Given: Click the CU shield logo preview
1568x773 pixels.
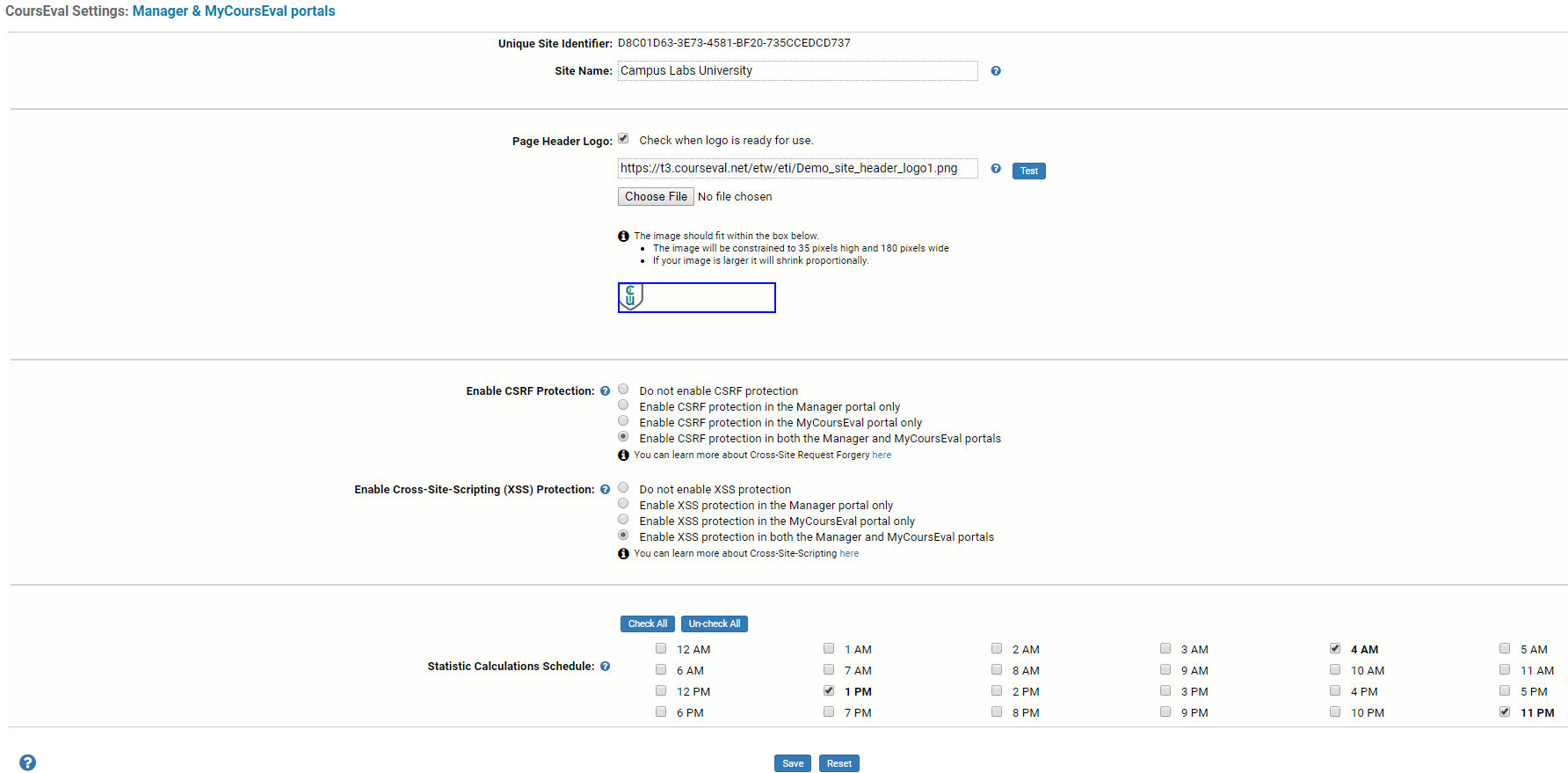Looking at the screenshot, I should coord(631,297).
